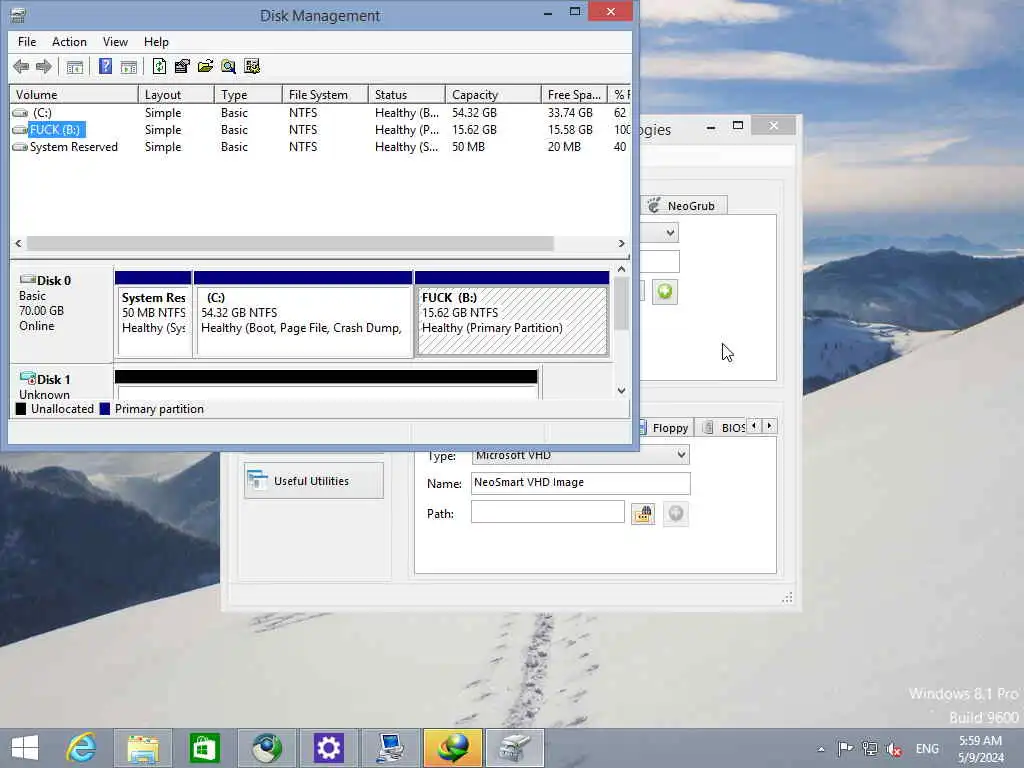Click the disk pane scroll up arrow

click(621, 269)
